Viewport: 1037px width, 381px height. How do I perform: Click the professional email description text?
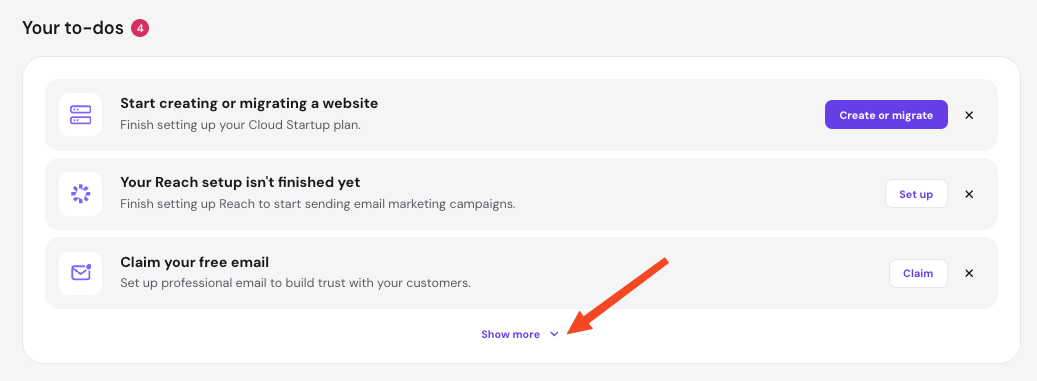click(296, 283)
